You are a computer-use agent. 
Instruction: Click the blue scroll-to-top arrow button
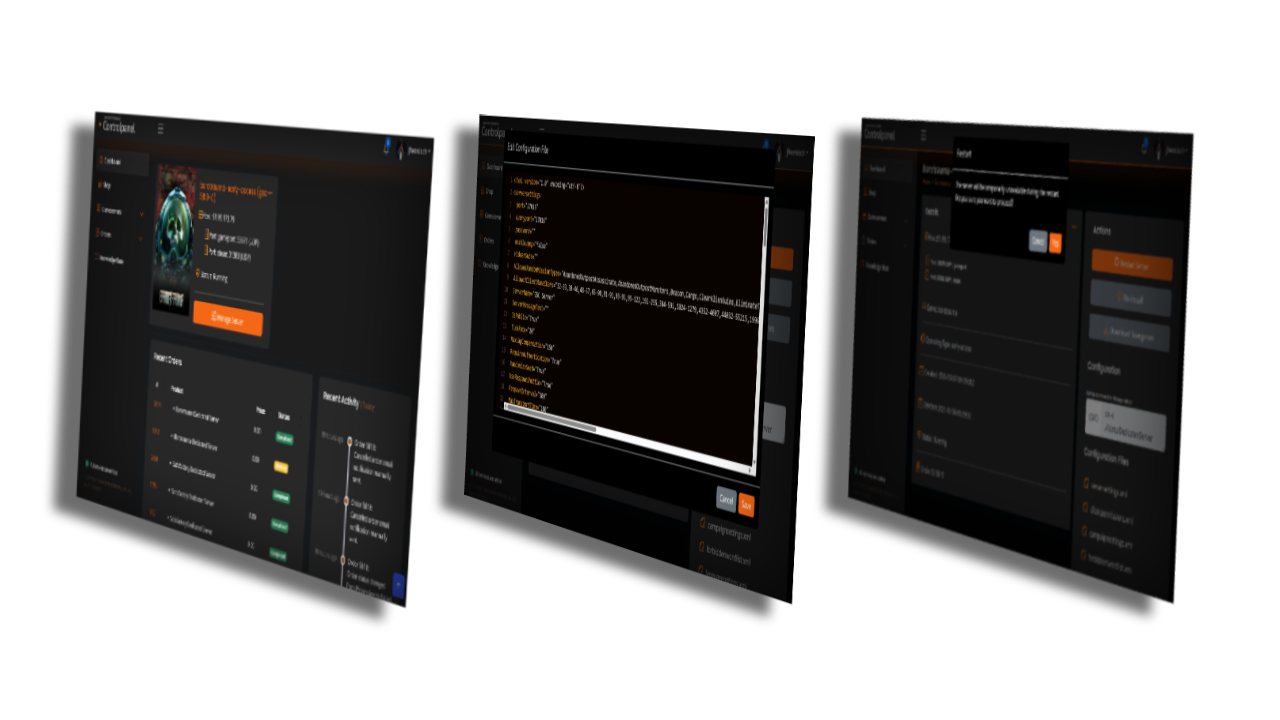pyautogui.click(x=399, y=587)
